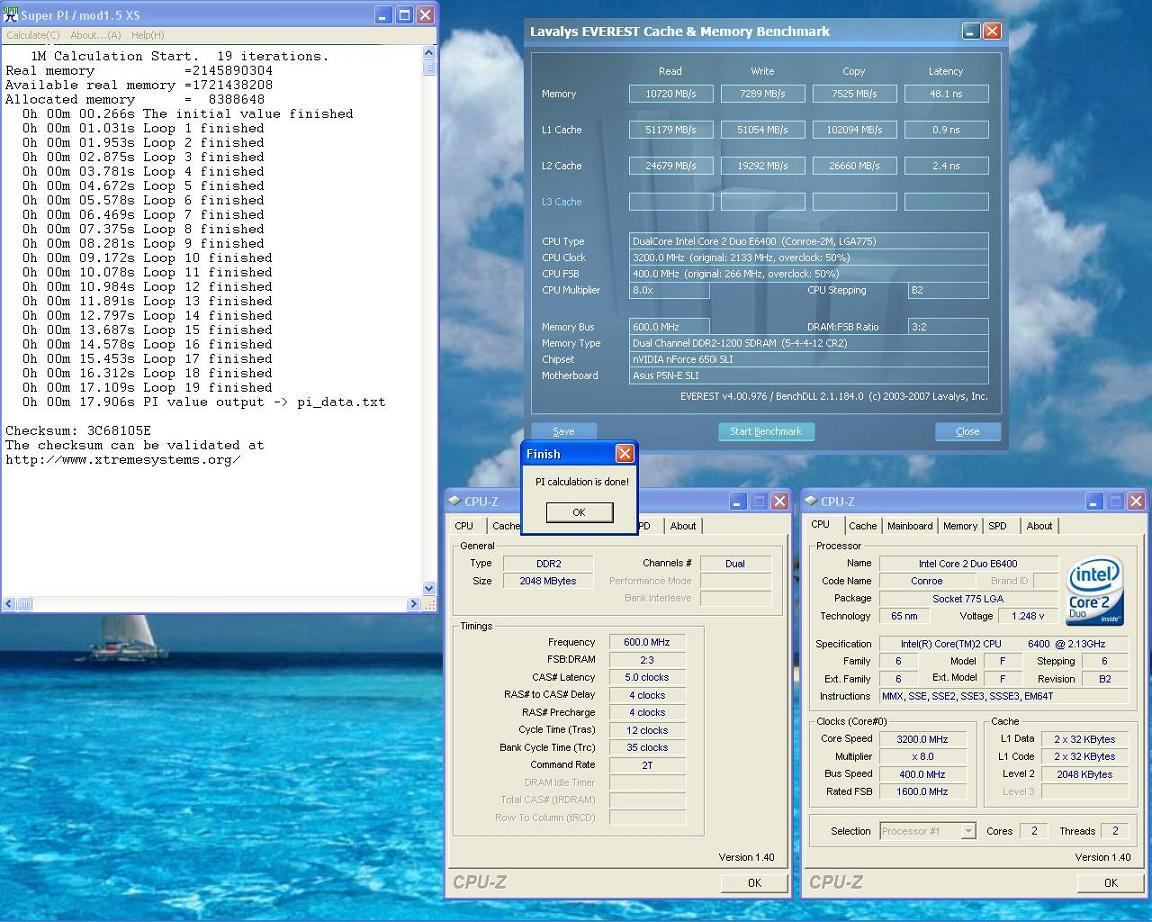Minimize the right CPU-Z window

pos(1094,501)
